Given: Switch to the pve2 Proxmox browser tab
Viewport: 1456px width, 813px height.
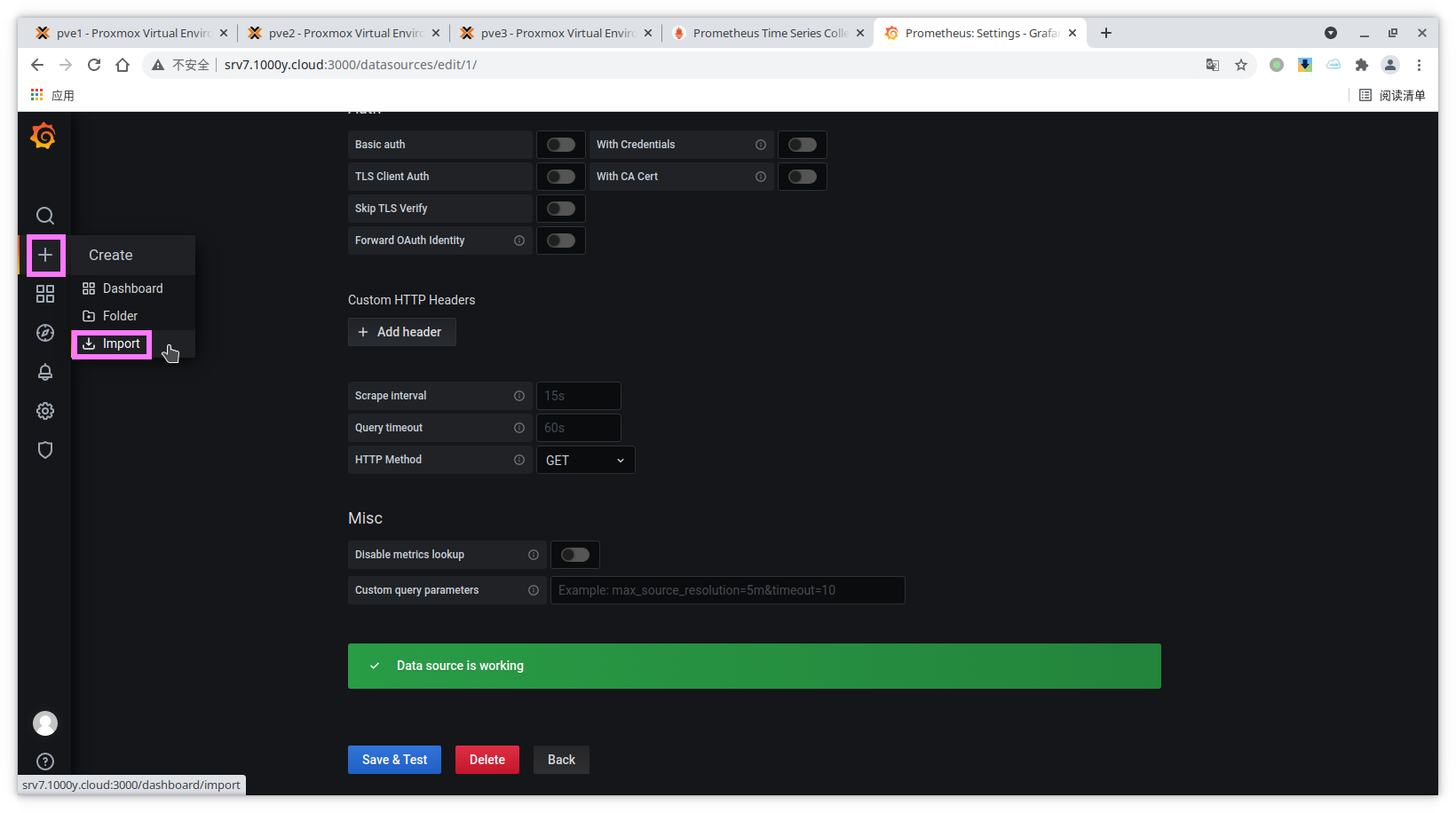Looking at the screenshot, I should click(x=344, y=33).
